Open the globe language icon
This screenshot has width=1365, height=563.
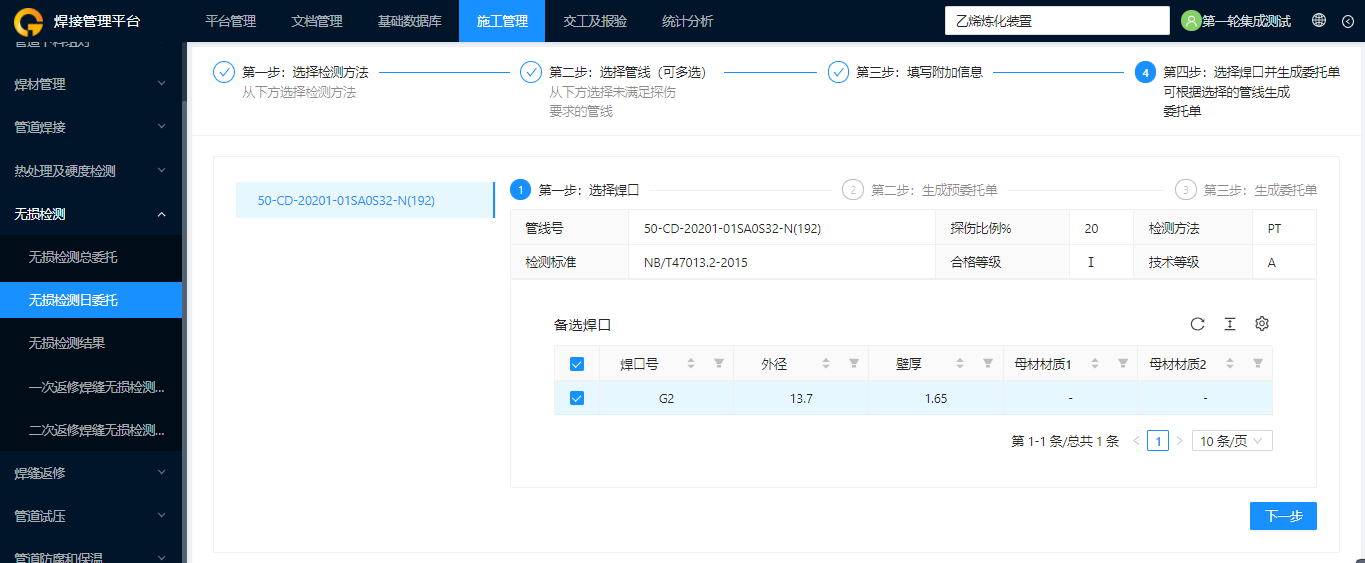pos(1319,20)
